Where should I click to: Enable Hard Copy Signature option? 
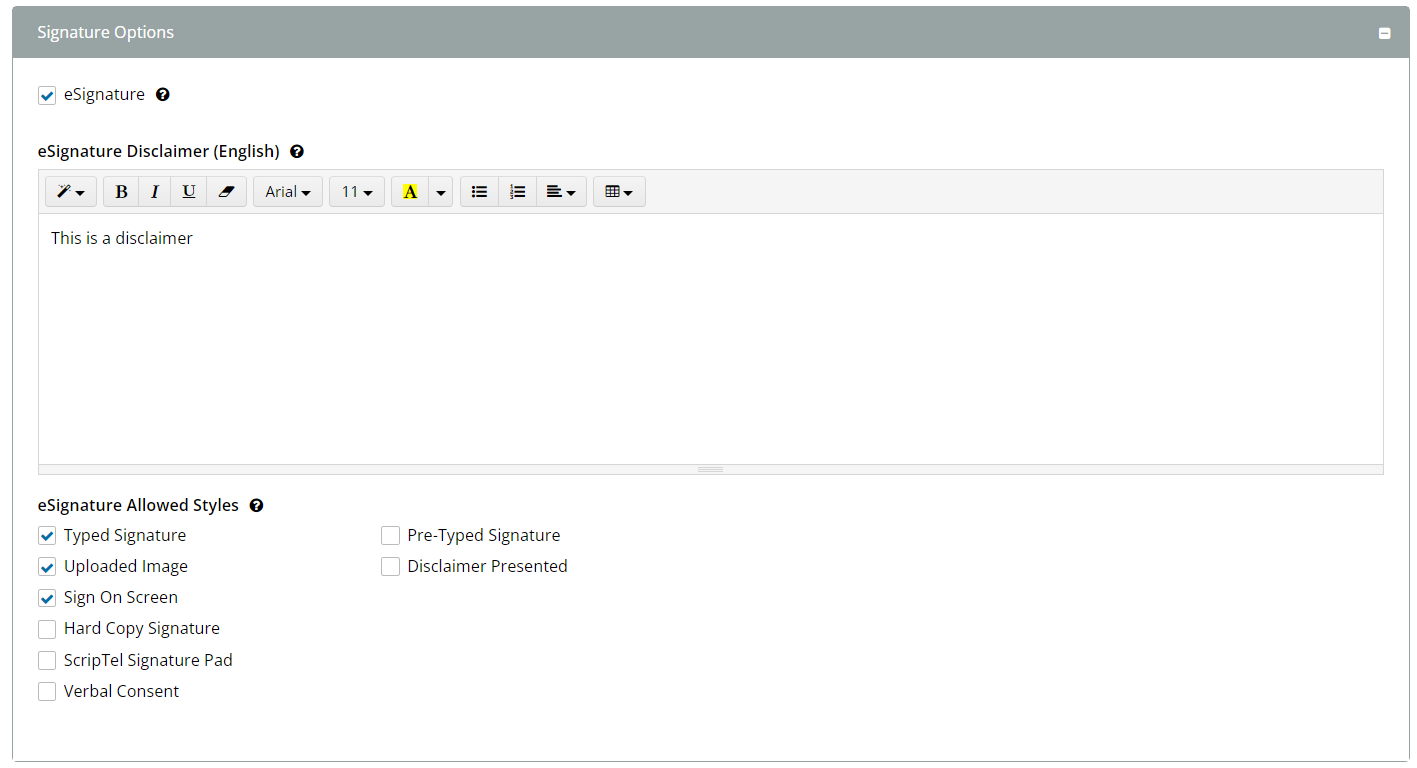(47, 629)
